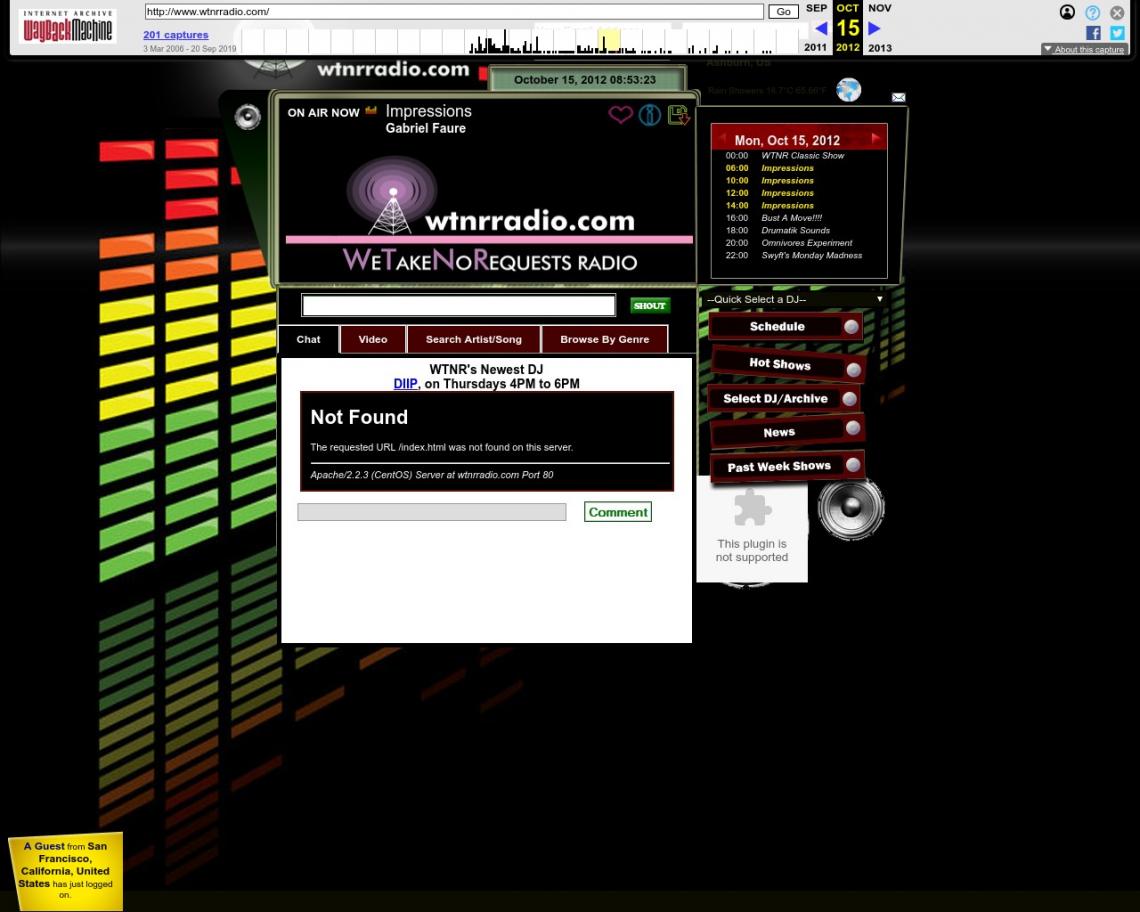
Task: Expand the About this capture panel
Action: coord(1084,49)
